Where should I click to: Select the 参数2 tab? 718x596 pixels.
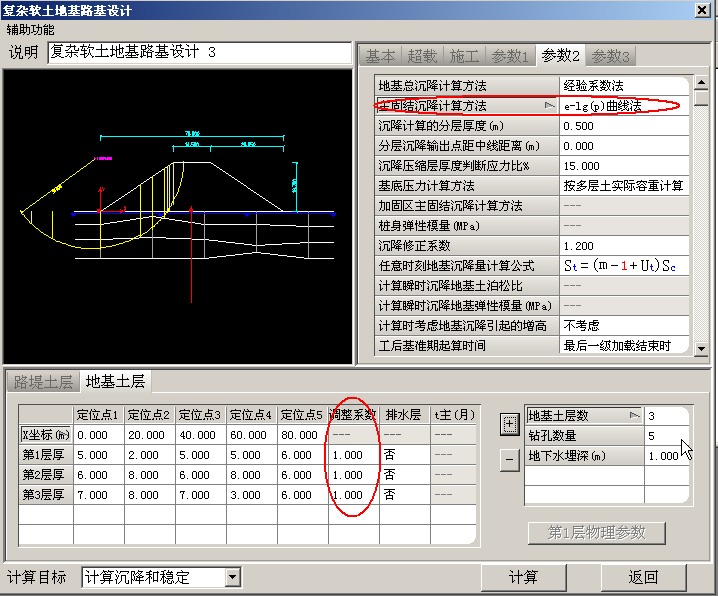(x=560, y=56)
